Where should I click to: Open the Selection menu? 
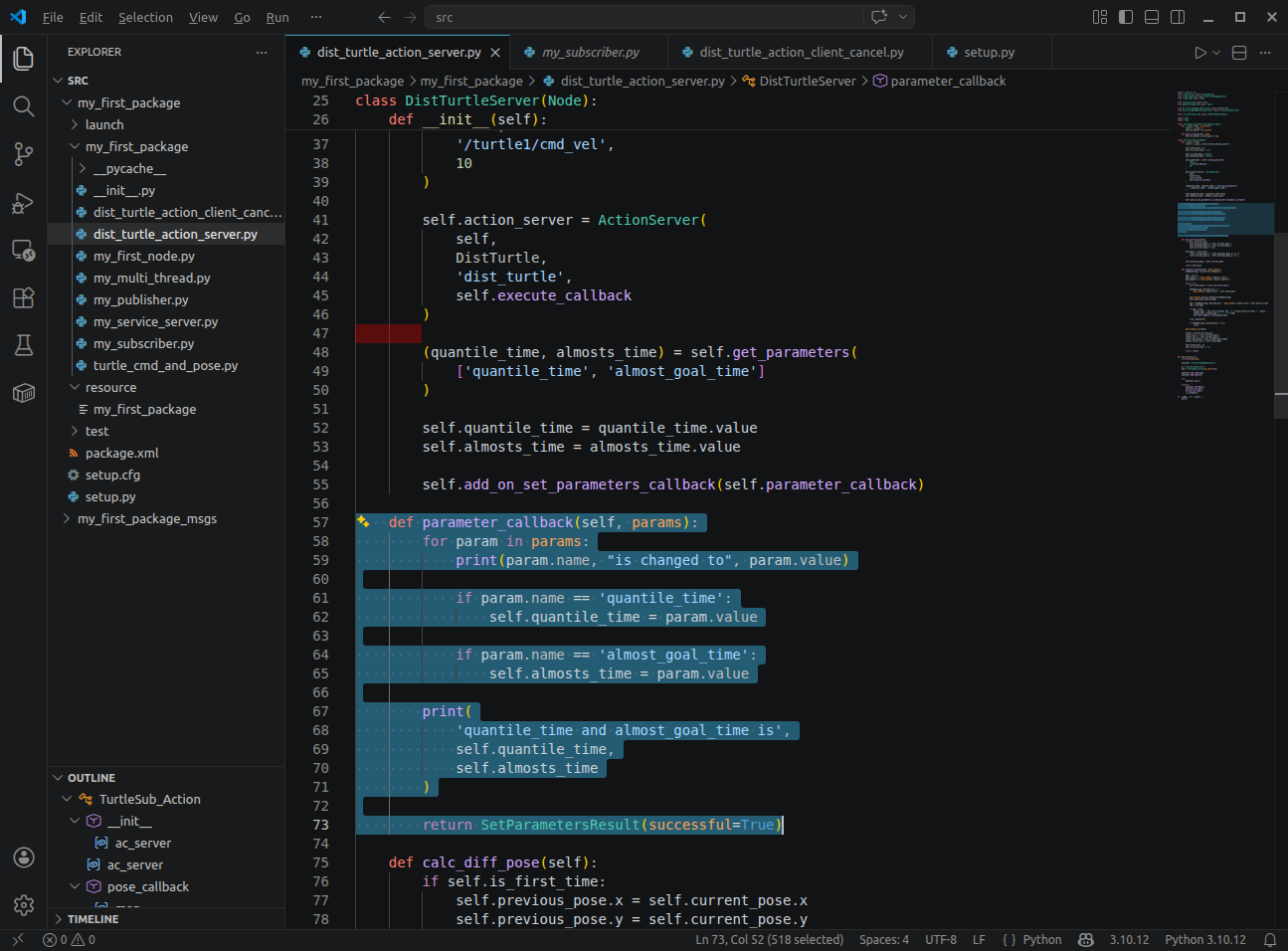(145, 17)
